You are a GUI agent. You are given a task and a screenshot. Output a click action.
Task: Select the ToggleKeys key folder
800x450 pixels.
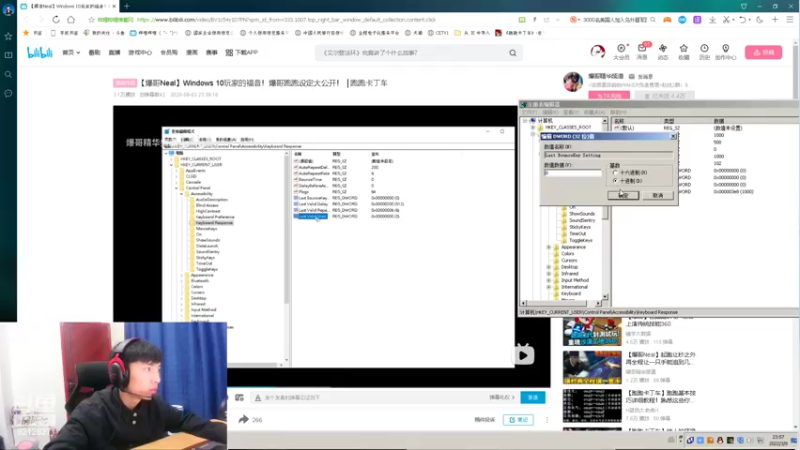581,240
